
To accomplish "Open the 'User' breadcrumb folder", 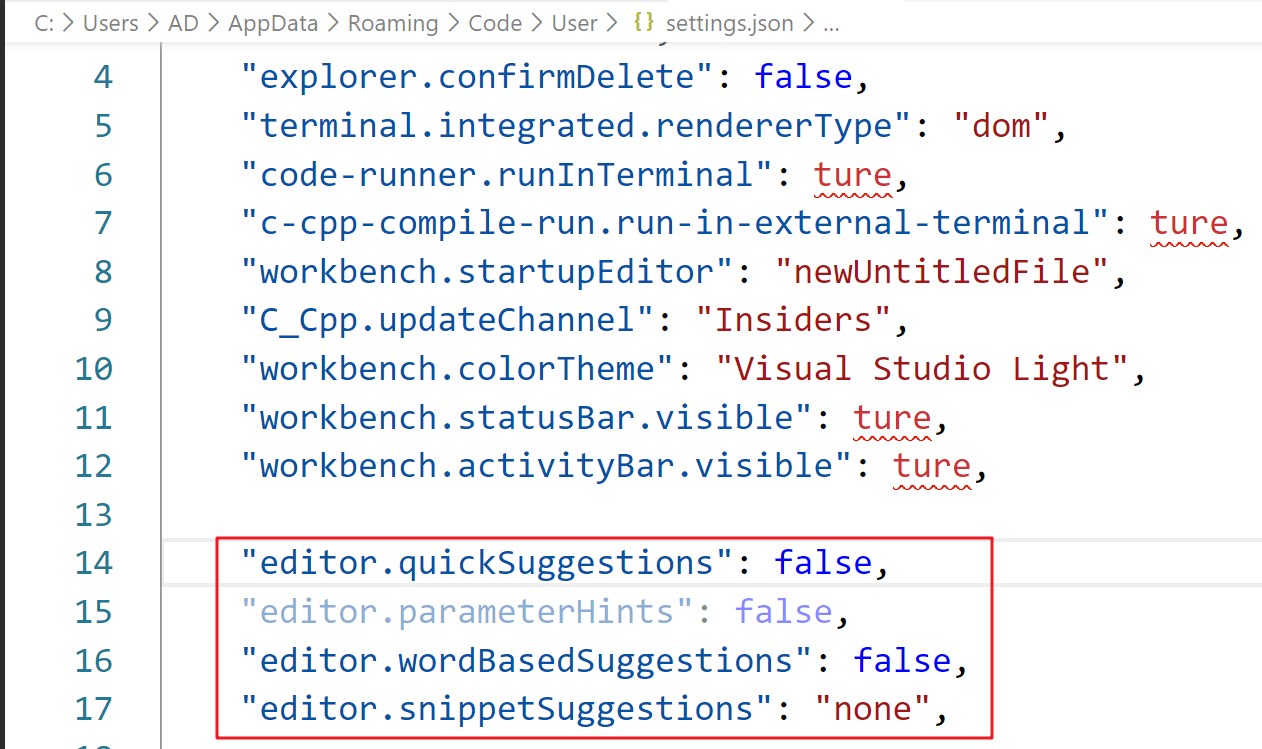I will point(575,23).
